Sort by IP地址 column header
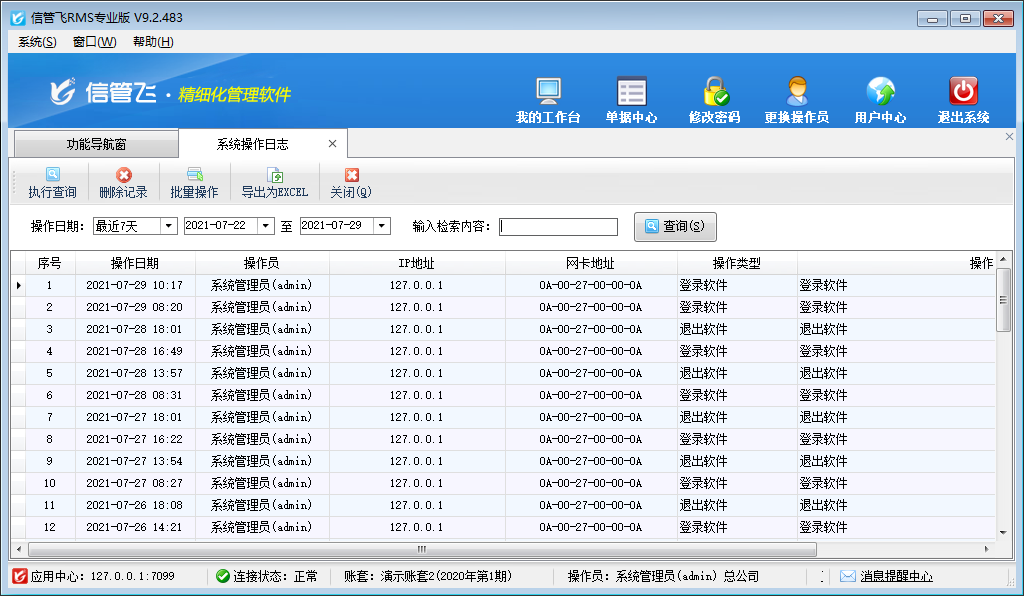The image size is (1024, 596). point(417,263)
